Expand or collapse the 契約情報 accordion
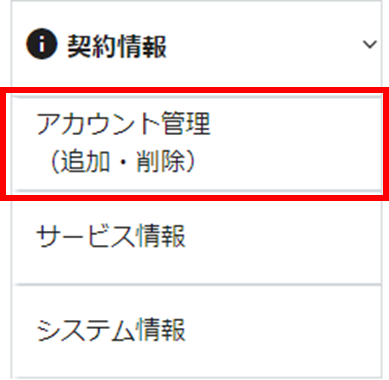This screenshot has height=380, width=389. tap(197, 44)
